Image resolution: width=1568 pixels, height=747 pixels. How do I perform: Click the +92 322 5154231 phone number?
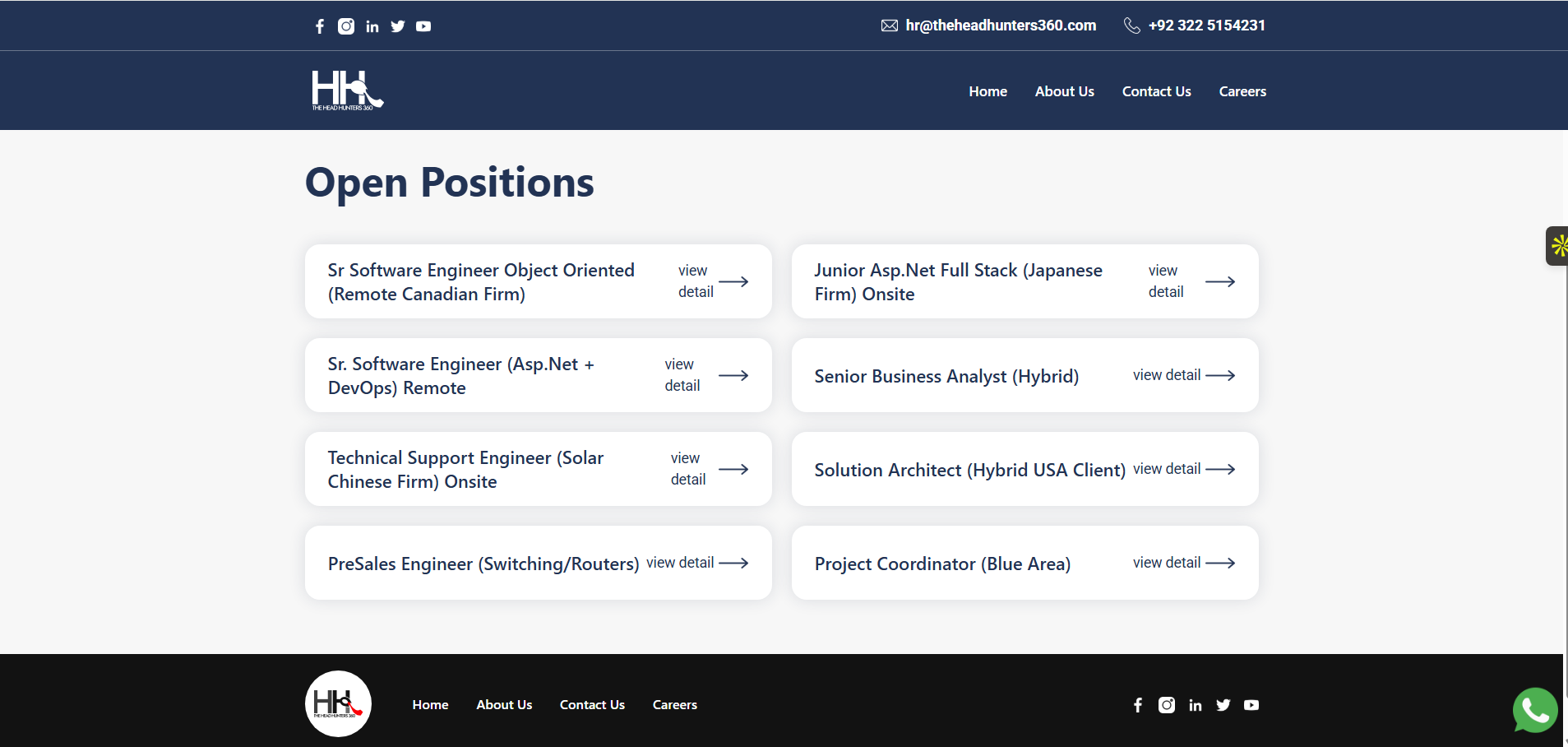tap(1206, 26)
